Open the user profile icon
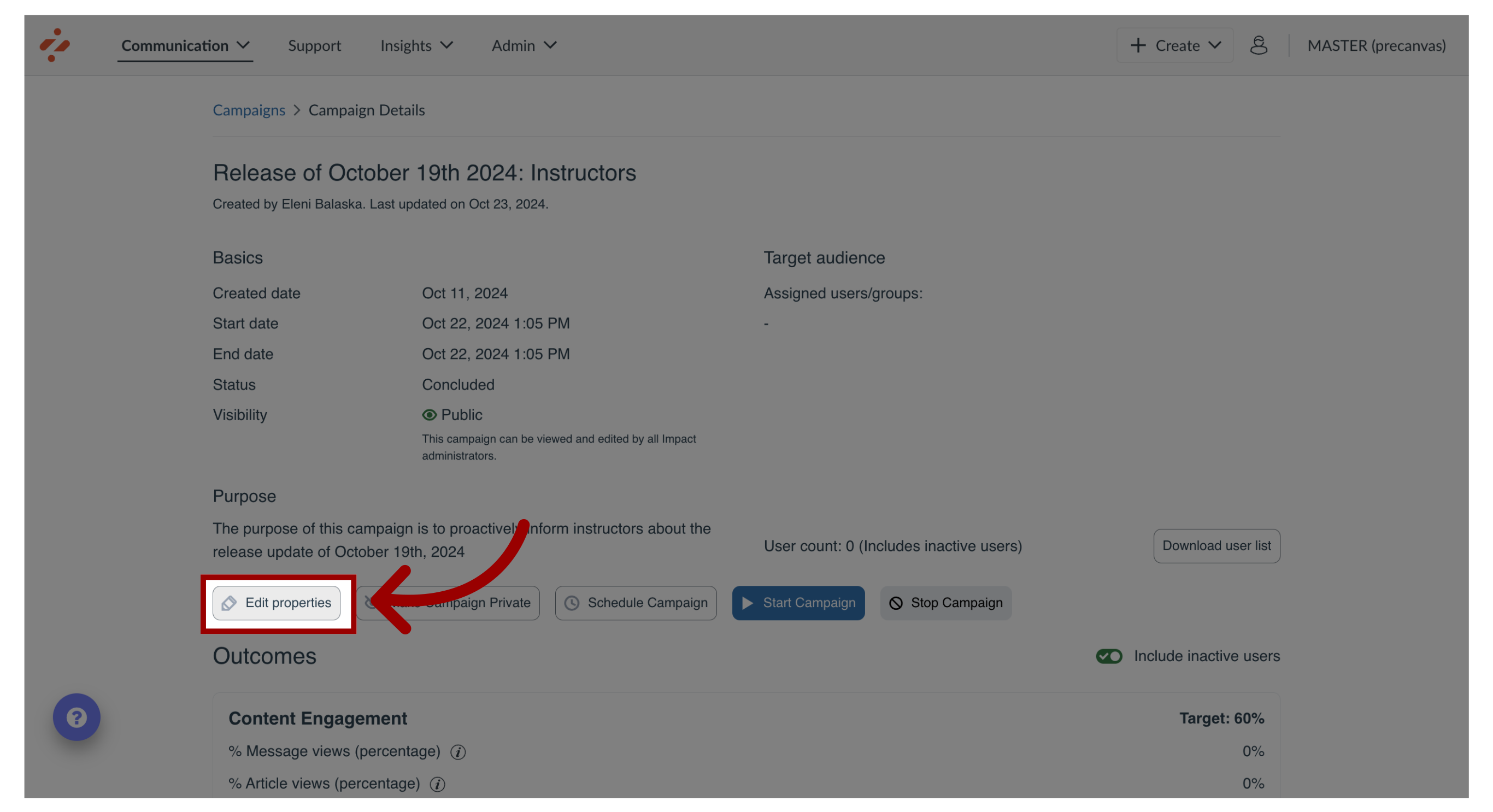Screen dimensions: 1493x812 tap(1258, 45)
